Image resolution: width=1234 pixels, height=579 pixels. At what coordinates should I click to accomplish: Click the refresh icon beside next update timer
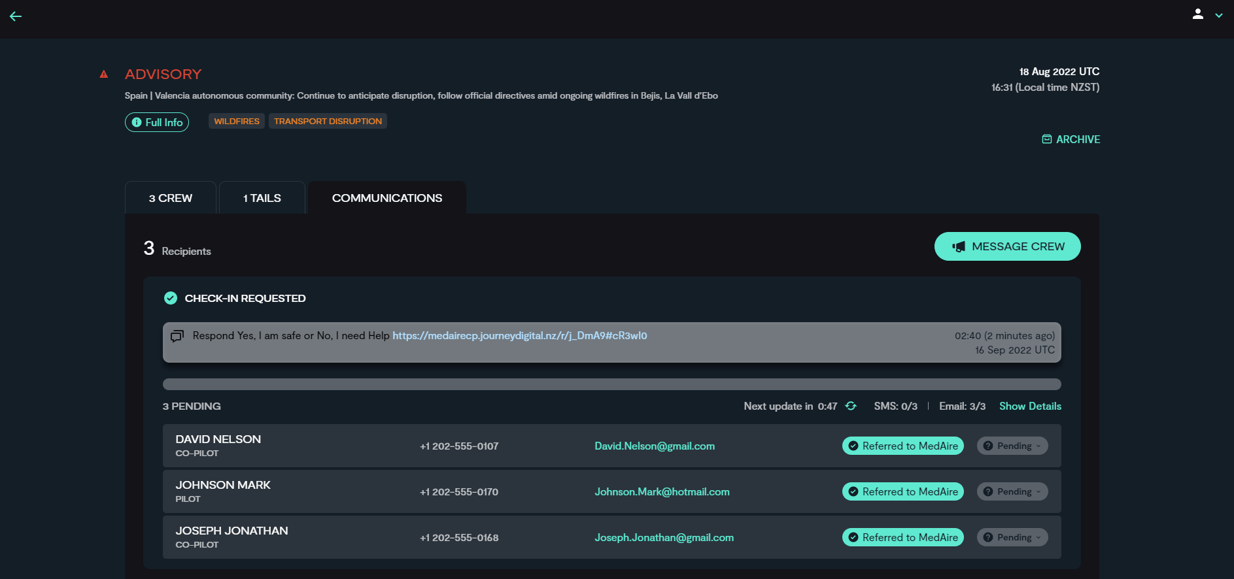(x=851, y=406)
